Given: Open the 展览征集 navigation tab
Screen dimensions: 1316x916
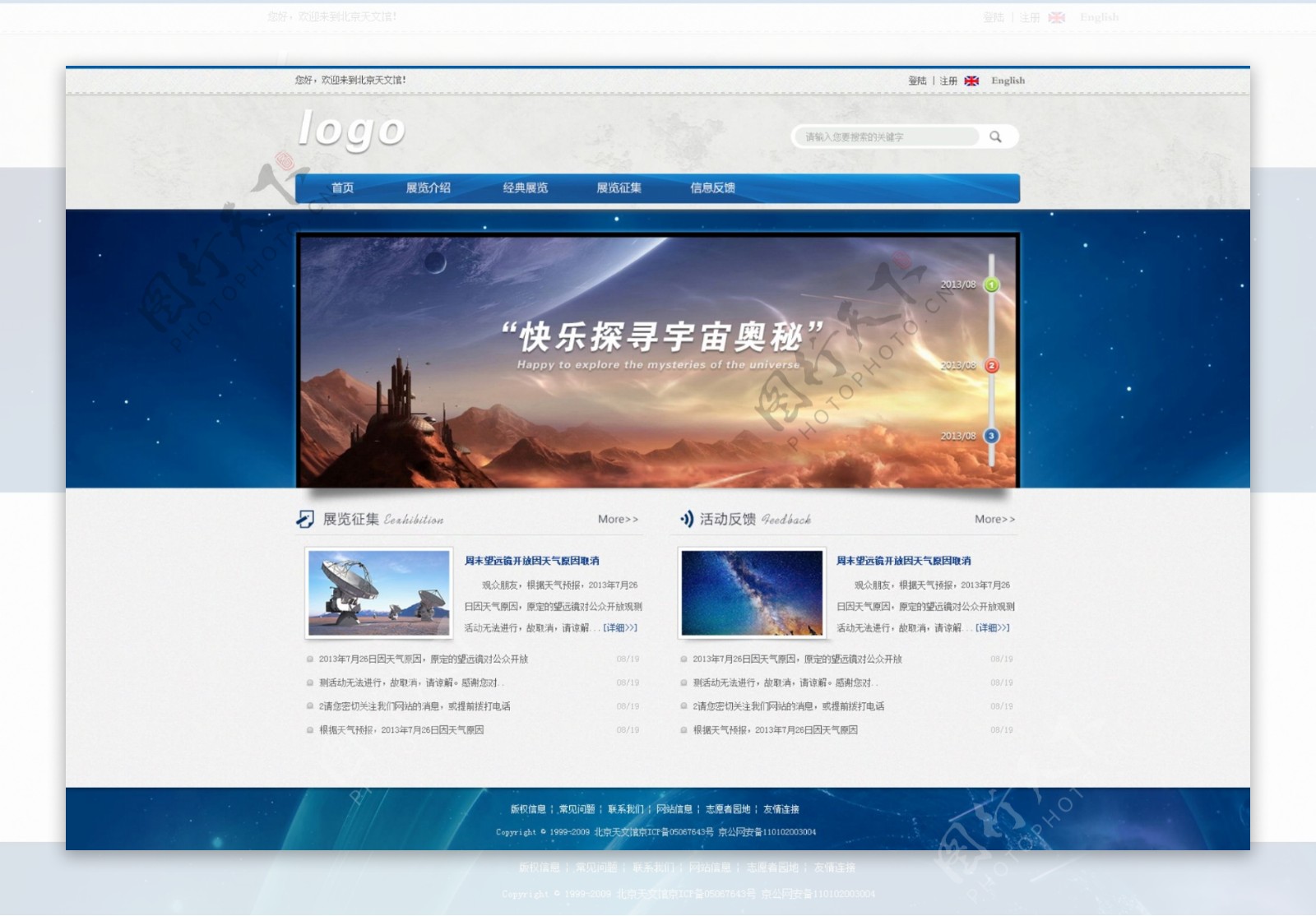Looking at the screenshot, I should click(619, 187).
